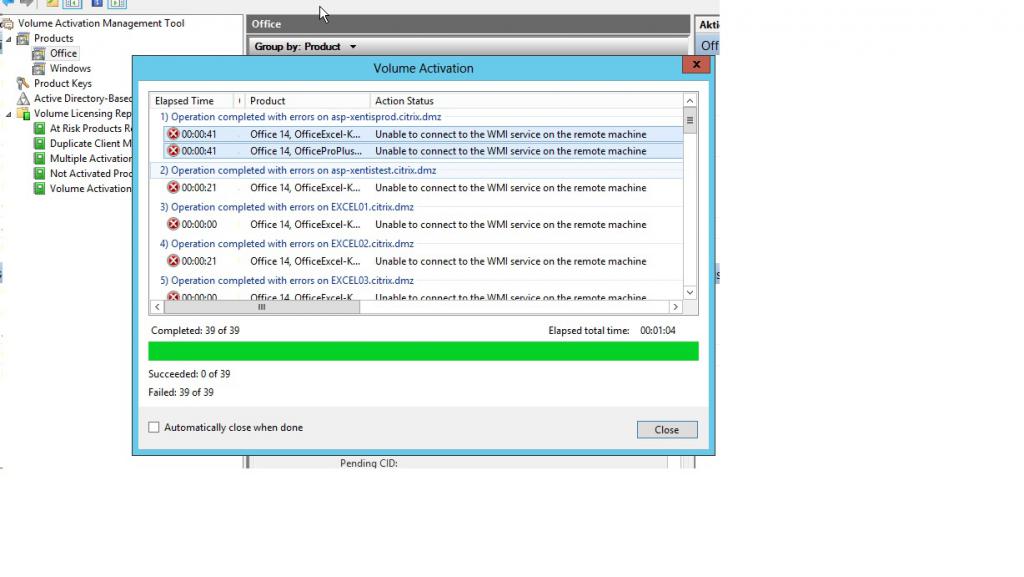Screen dimensions: 1024x577
Task: Click error icon under EXCEL02 group
Action: pyautogui.click(x=173, y=261)
